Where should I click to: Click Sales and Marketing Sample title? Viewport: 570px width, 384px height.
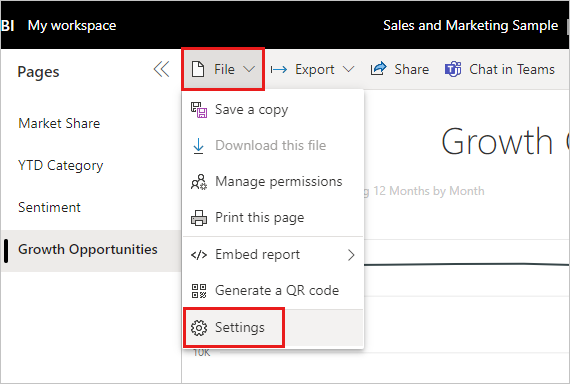pyautogui.click(x=470, y=25)
